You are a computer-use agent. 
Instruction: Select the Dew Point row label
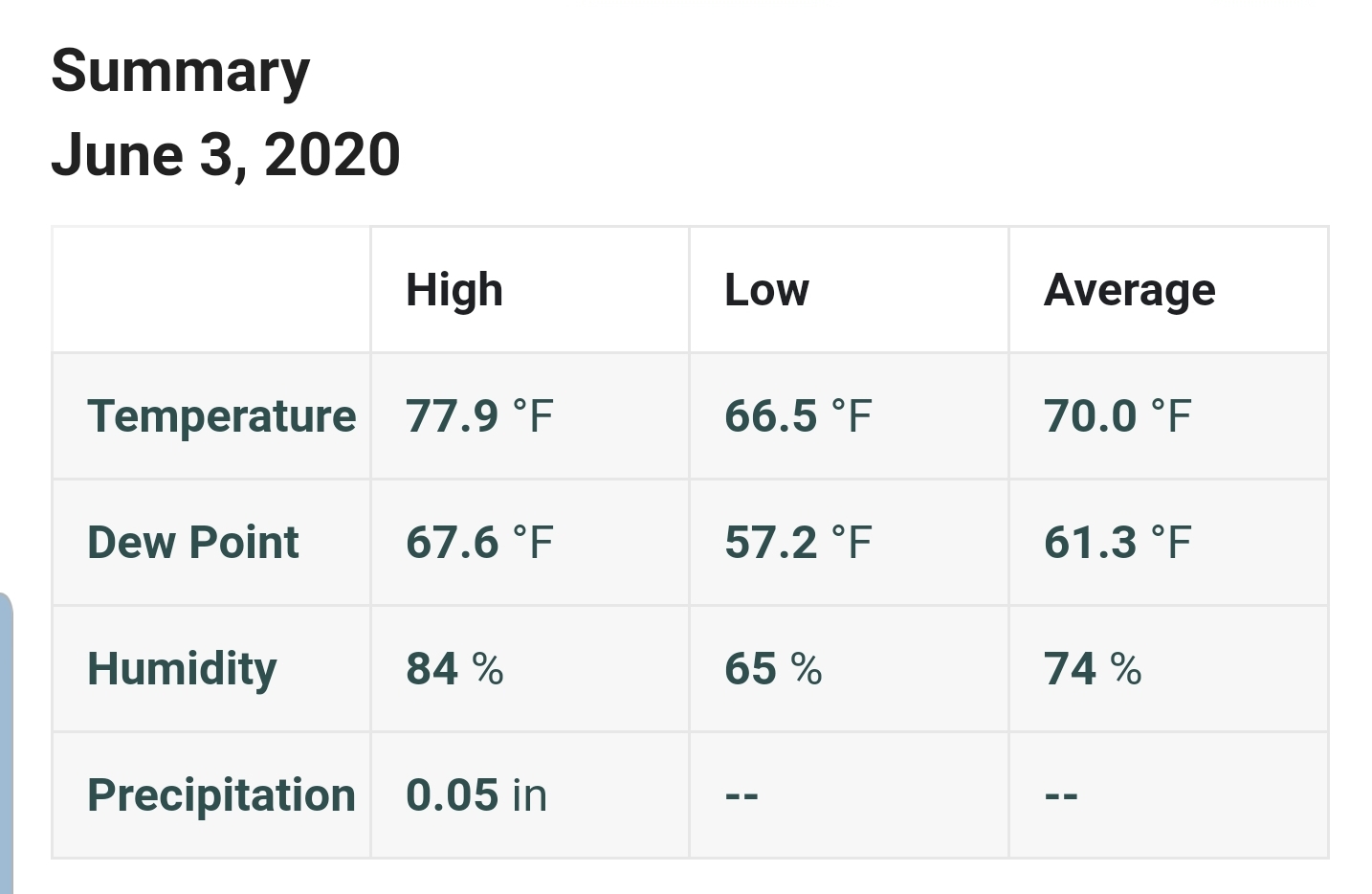pos(192,543)
